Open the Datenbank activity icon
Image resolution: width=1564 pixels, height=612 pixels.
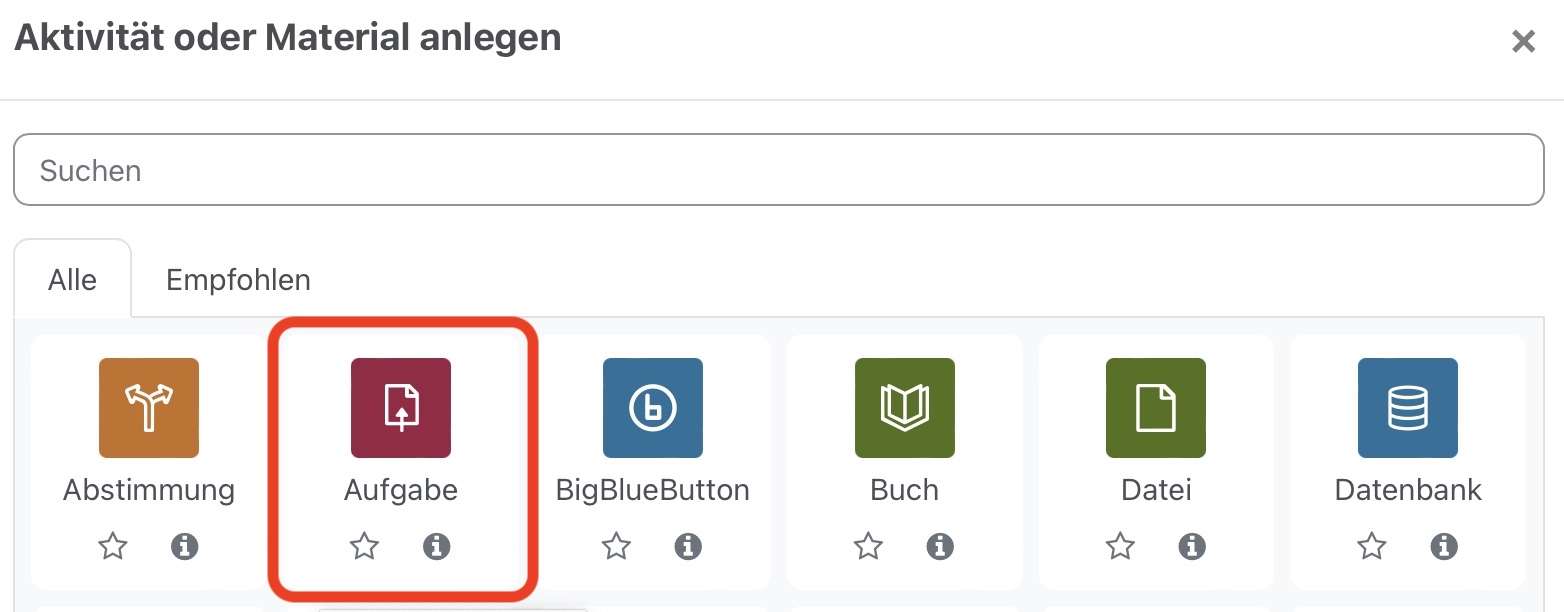point(1407,408)
